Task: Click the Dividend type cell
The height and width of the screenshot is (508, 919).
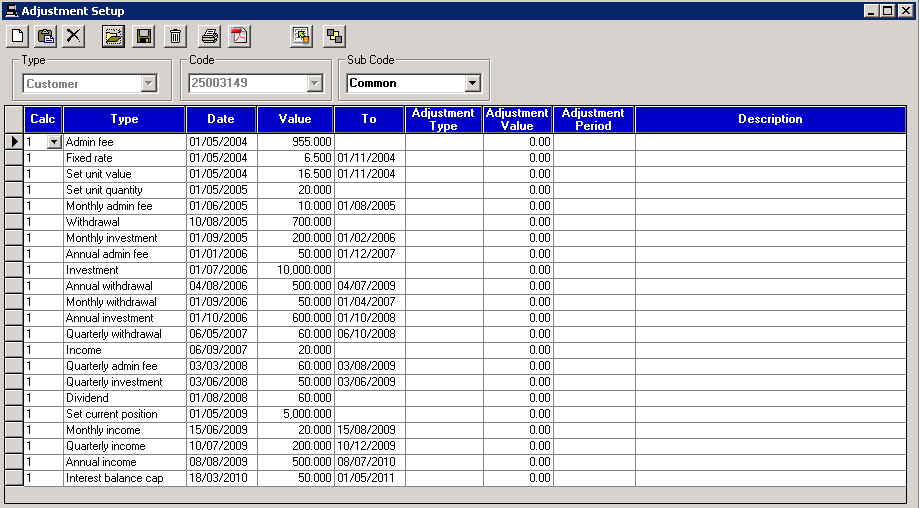Action: 124,398
